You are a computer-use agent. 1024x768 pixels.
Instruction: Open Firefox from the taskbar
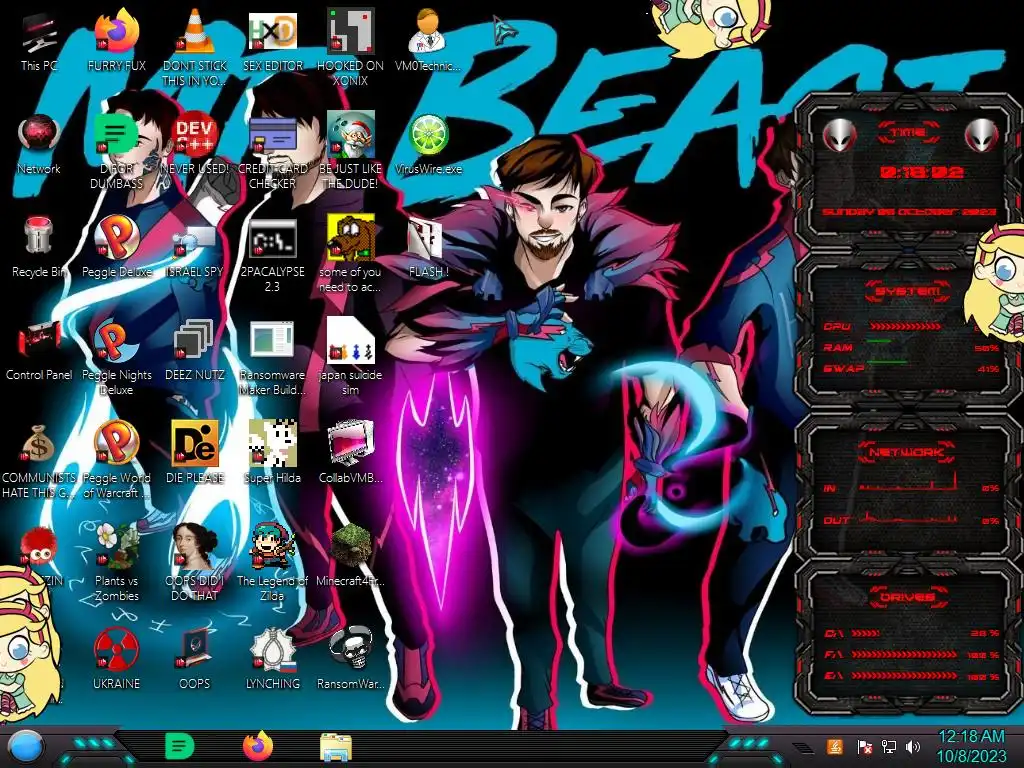[258, 746]
